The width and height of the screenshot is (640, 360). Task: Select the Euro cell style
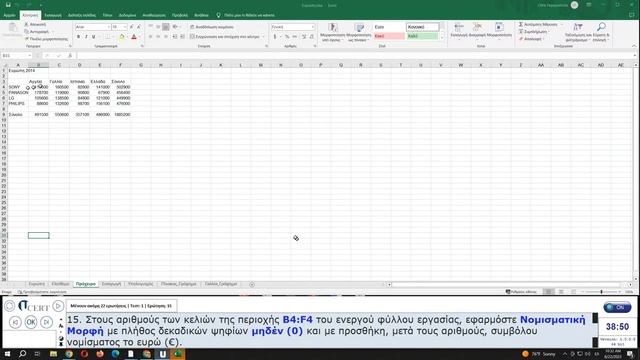pos(389,27)
